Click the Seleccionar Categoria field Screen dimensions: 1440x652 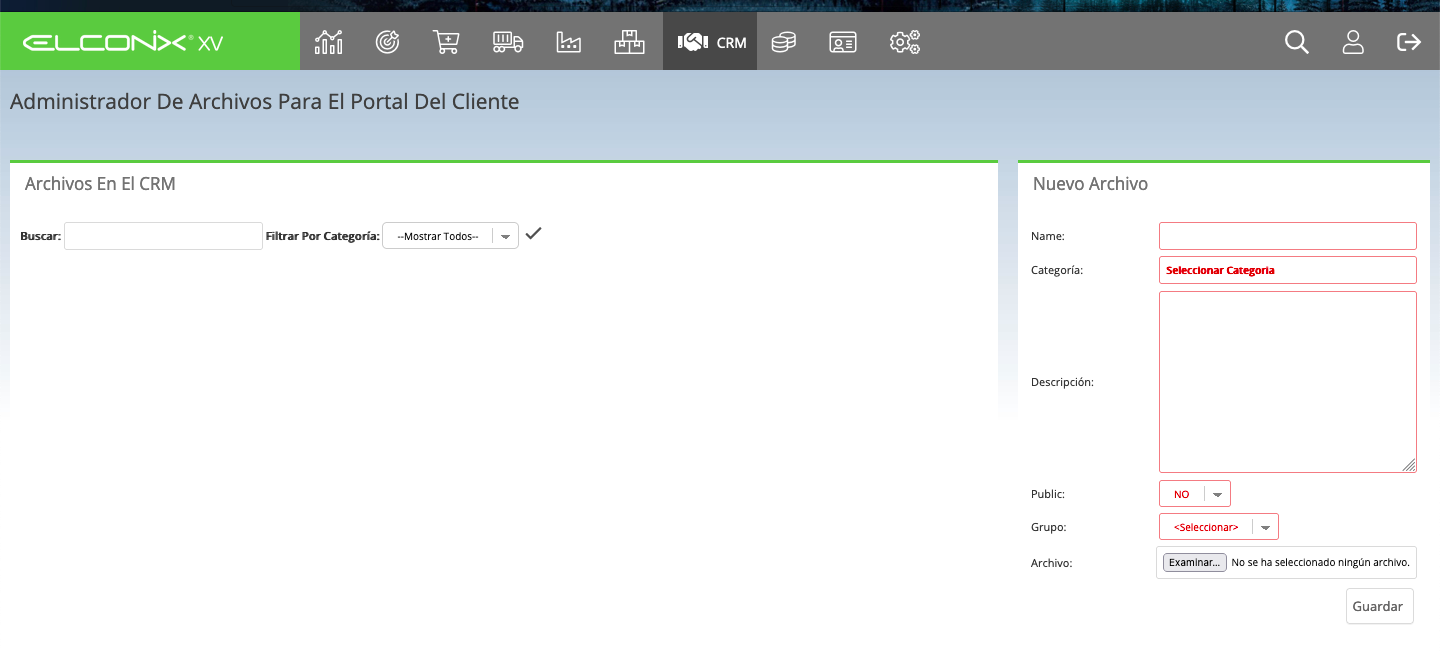click(1288, 270)
